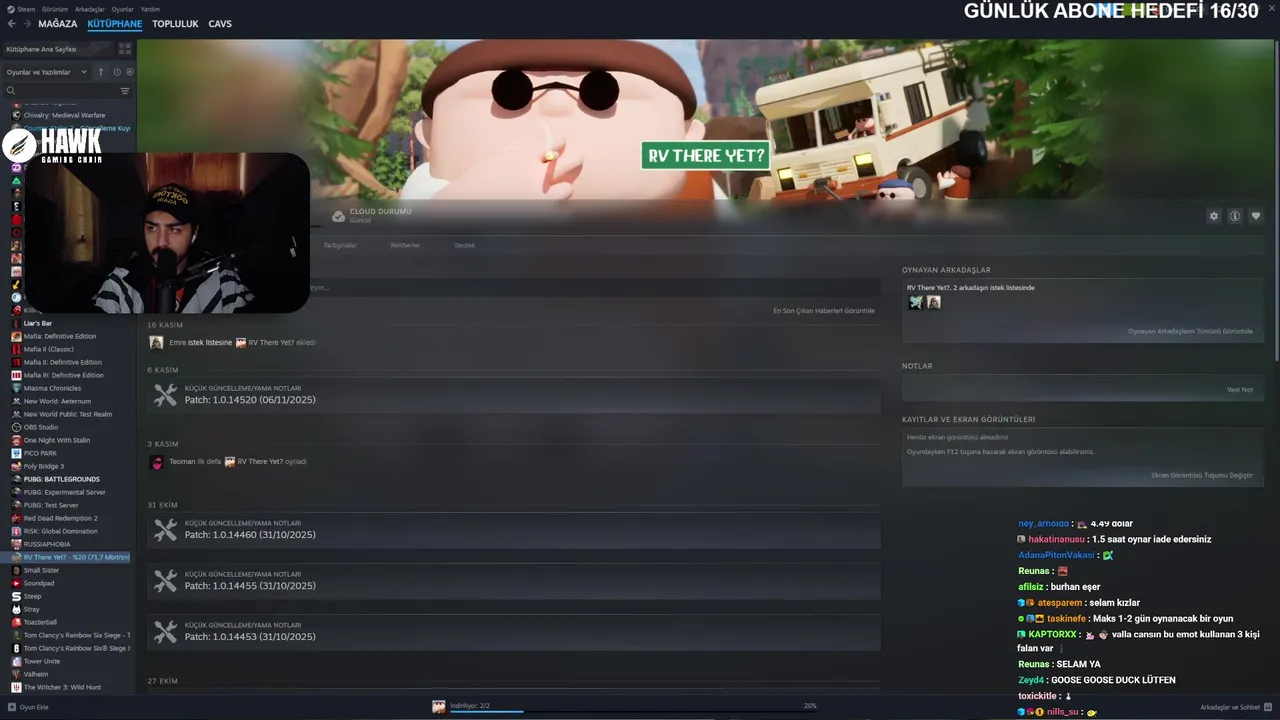
Task: Go forward with the right arrow
Action: 27,24
